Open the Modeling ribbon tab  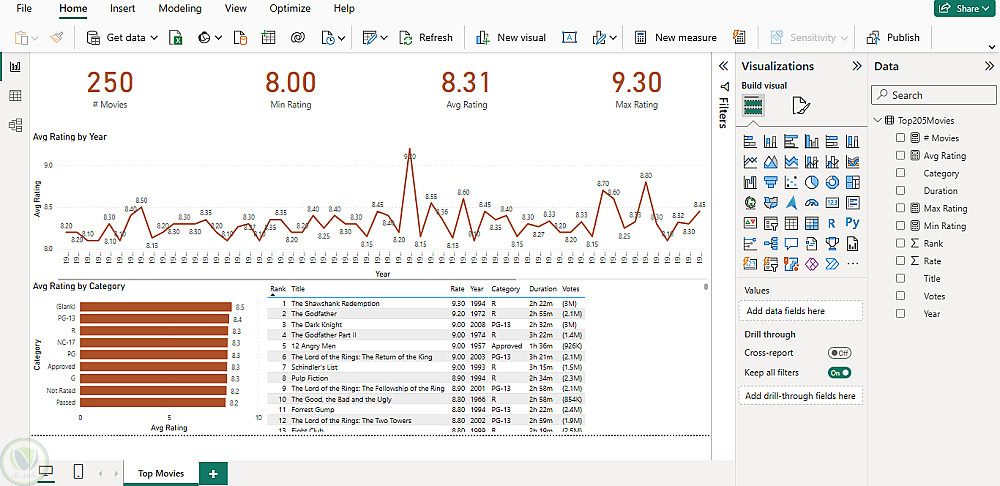(x=180, y=9)
